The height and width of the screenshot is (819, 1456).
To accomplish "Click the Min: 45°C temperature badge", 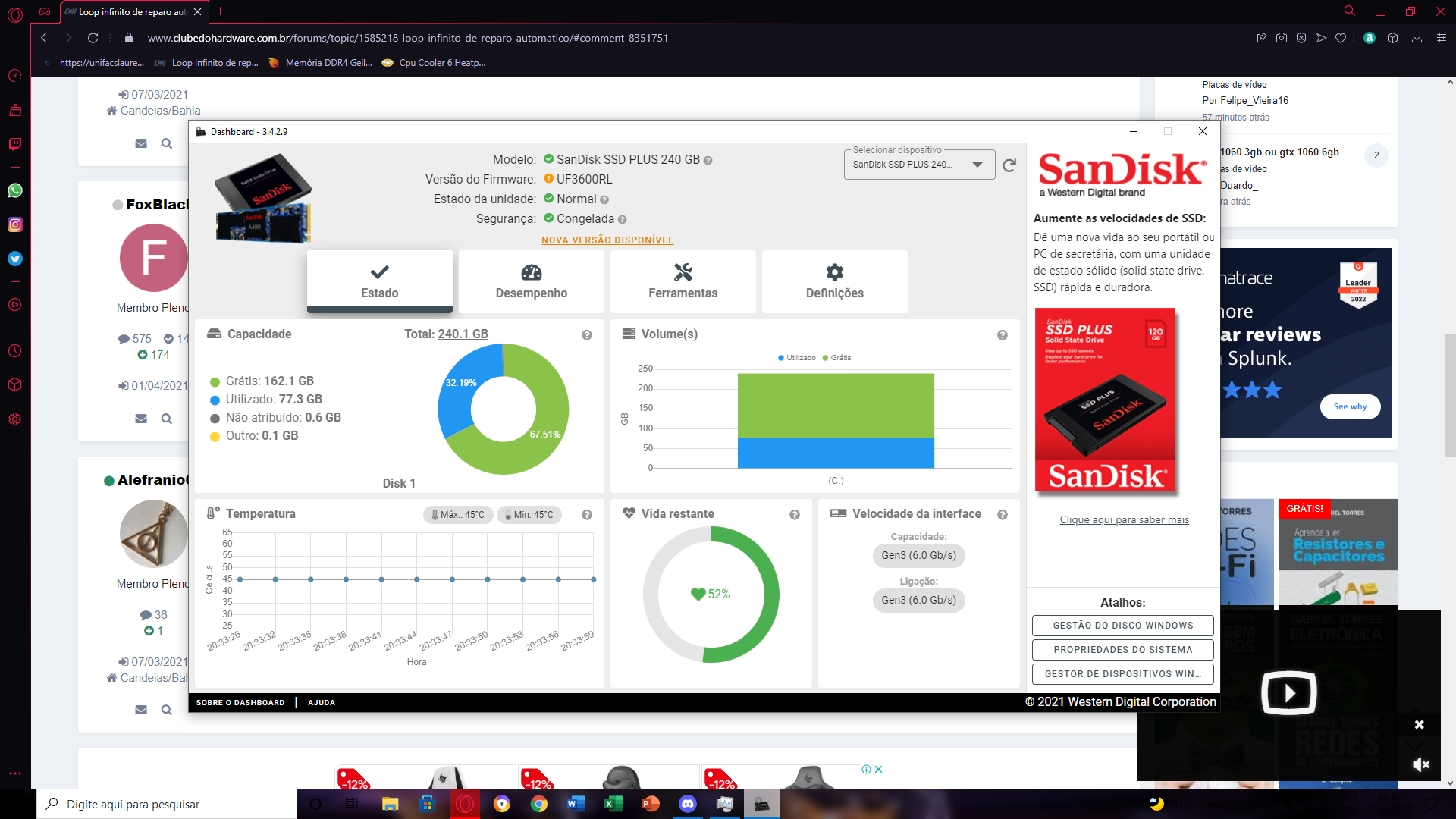I will [529, 515].
